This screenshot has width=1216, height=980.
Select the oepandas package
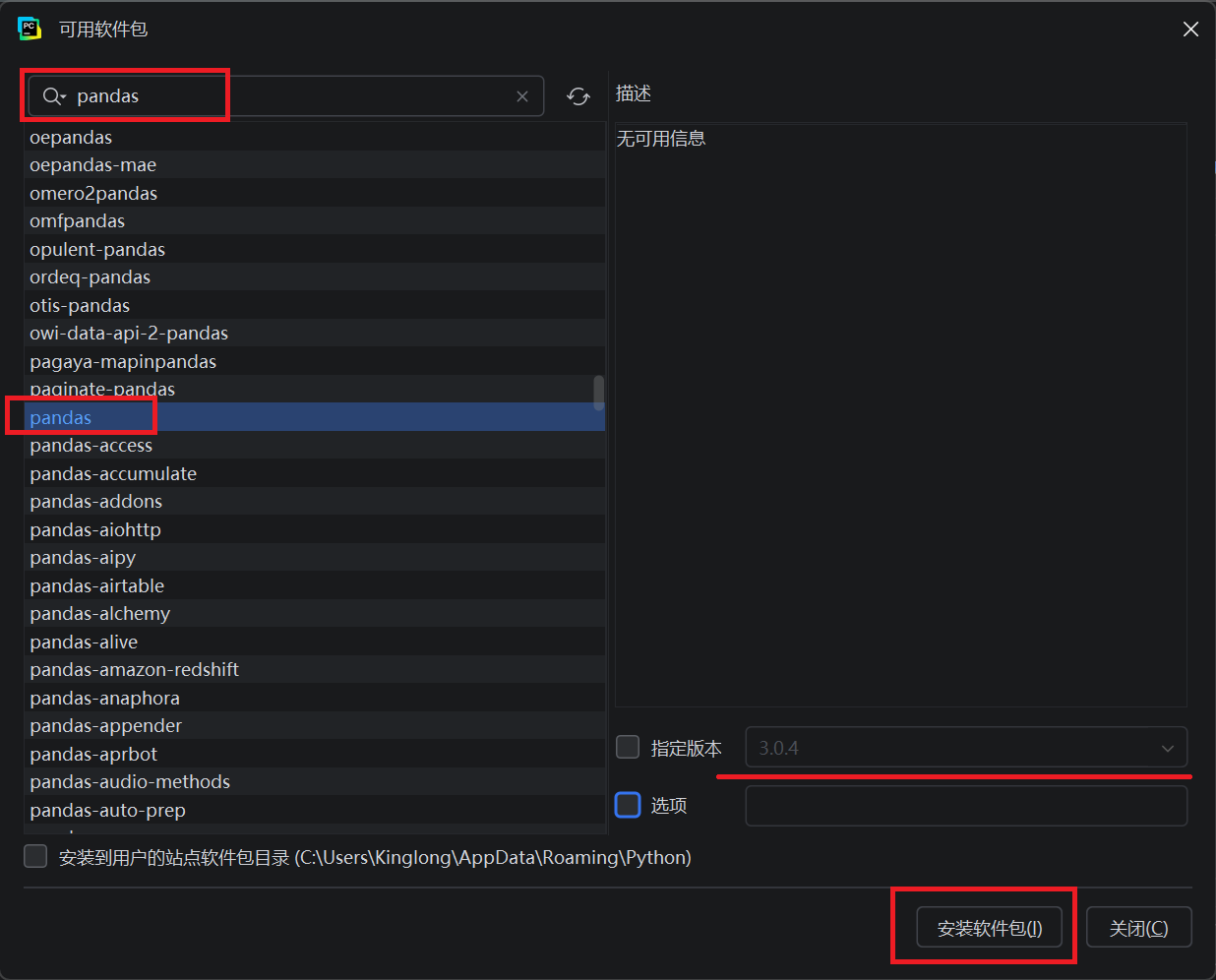click(x=314, y=137)
